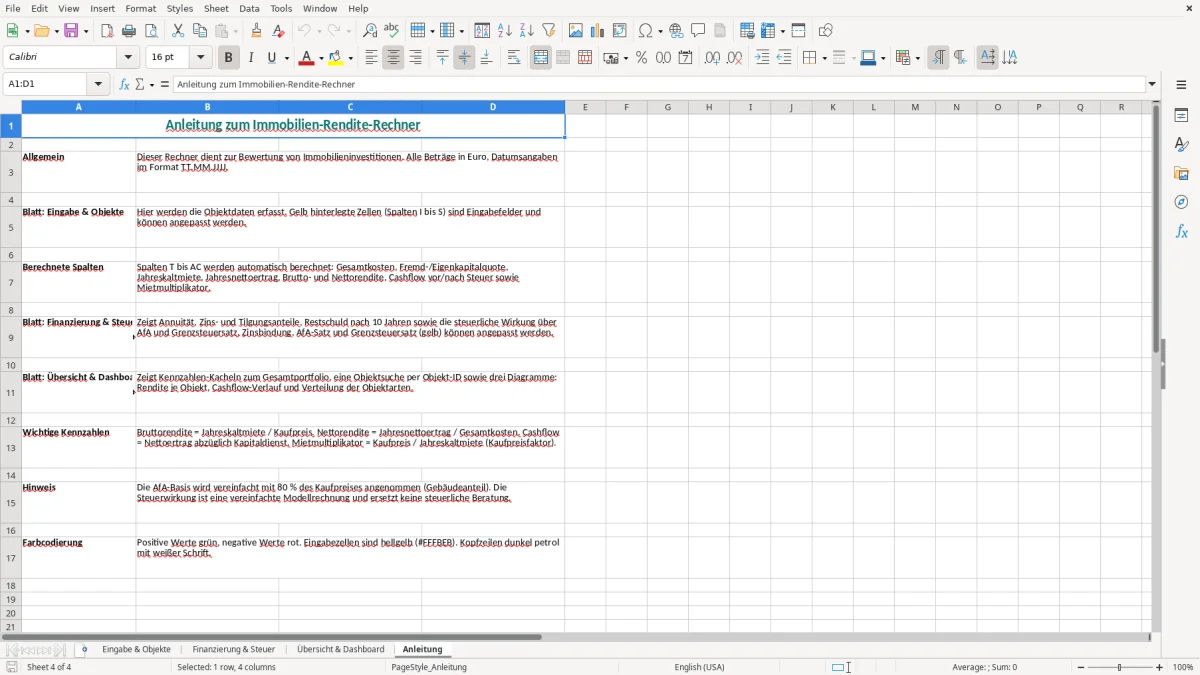
Task: Insert comment speech bubble icon
Action: click(x=698, y=31)
